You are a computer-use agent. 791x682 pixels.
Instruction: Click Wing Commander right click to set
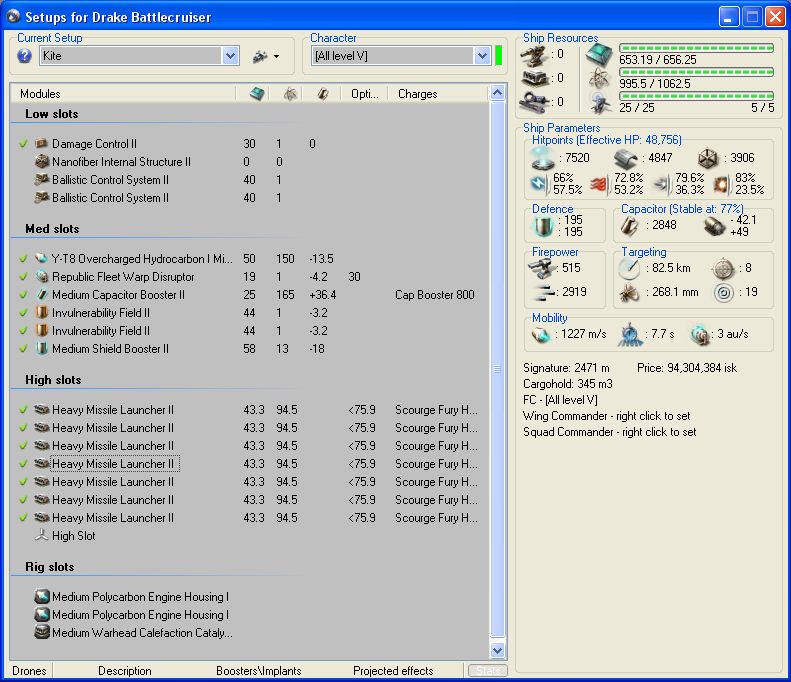pos(606,416)
